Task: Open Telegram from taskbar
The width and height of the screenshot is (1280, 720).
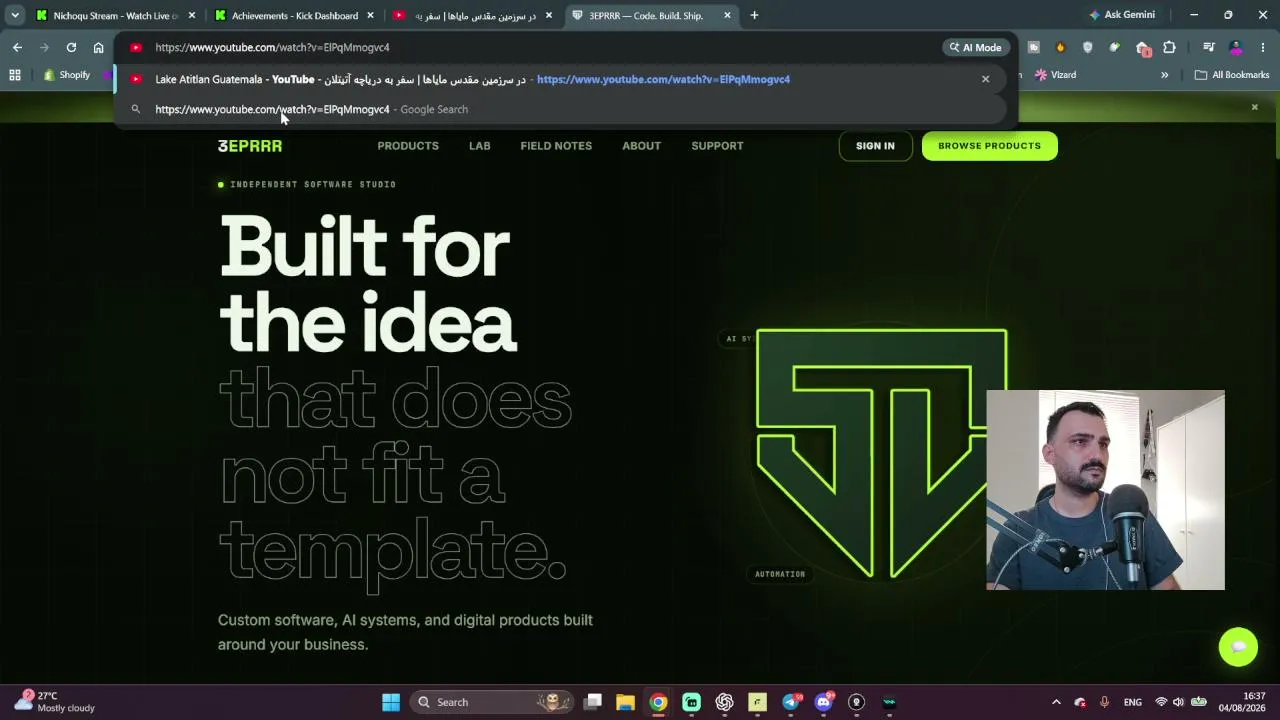Action: tap(790, 702)
